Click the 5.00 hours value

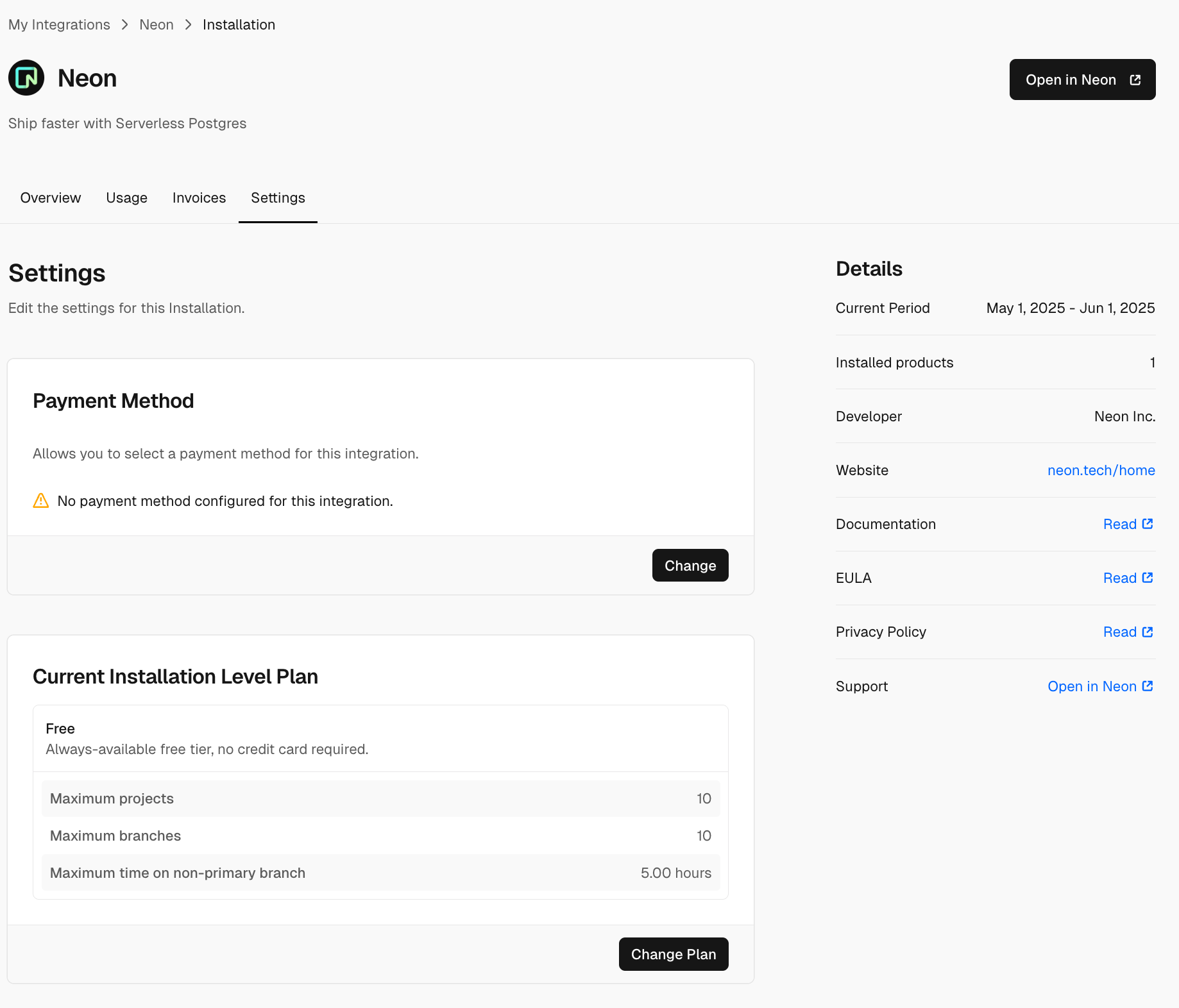(675, 873)
